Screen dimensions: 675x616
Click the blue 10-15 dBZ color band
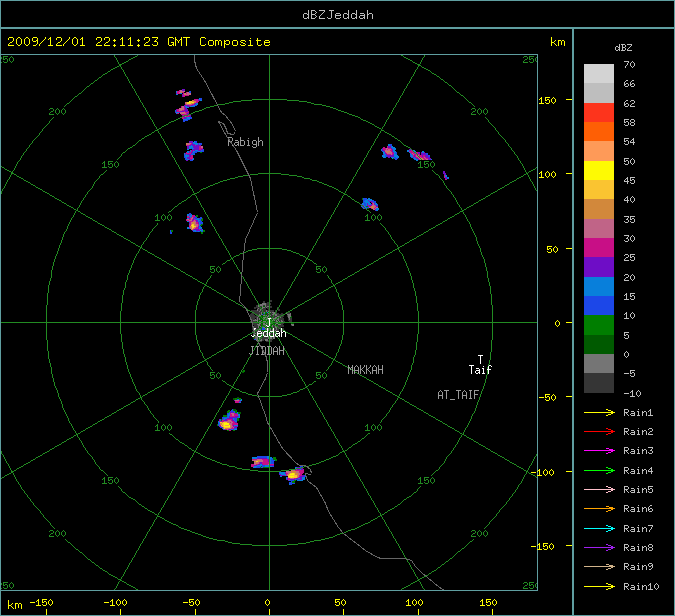pos(599,306)
